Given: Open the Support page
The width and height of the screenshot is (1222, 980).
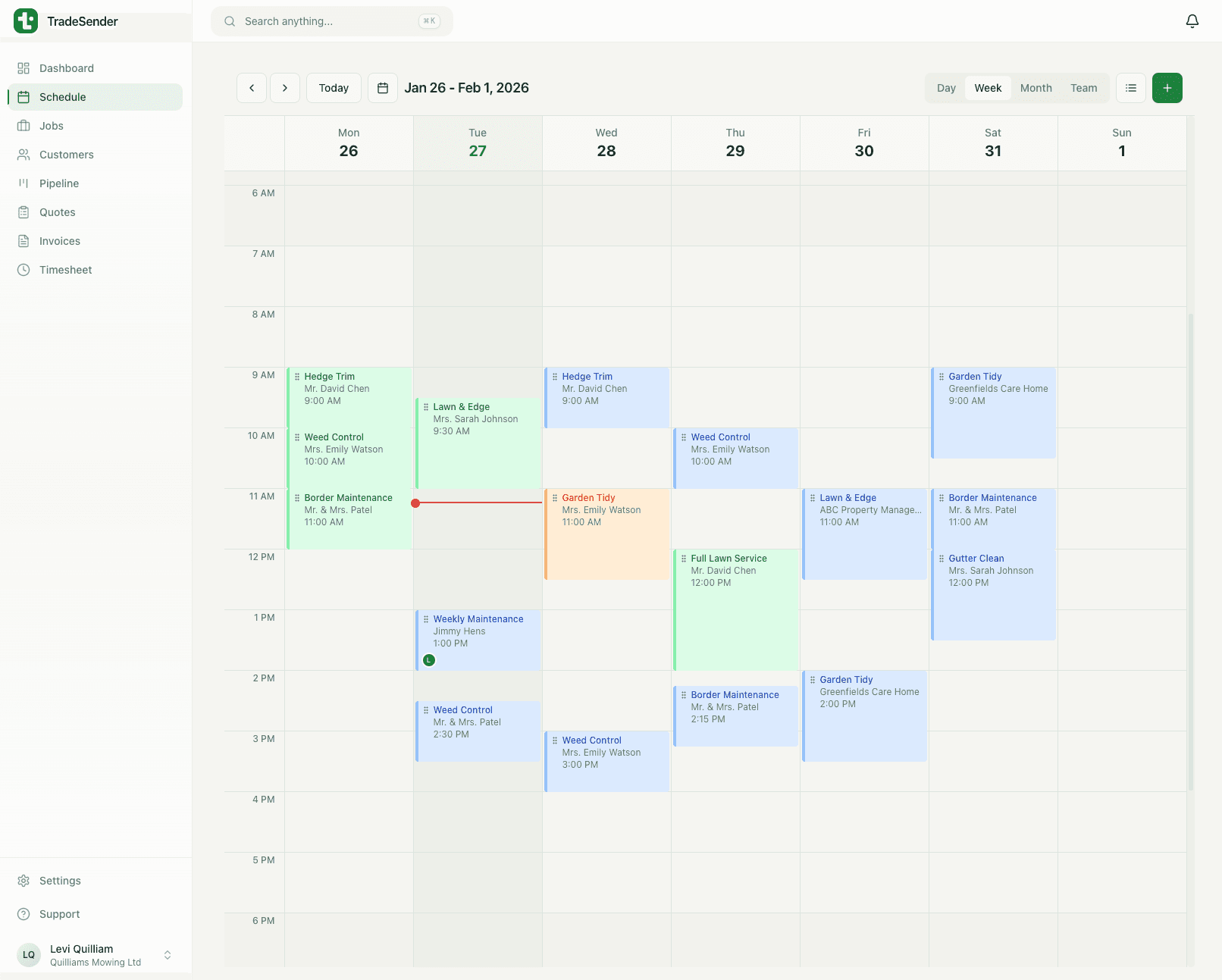Looking at the screenshot, I should 23,913.
